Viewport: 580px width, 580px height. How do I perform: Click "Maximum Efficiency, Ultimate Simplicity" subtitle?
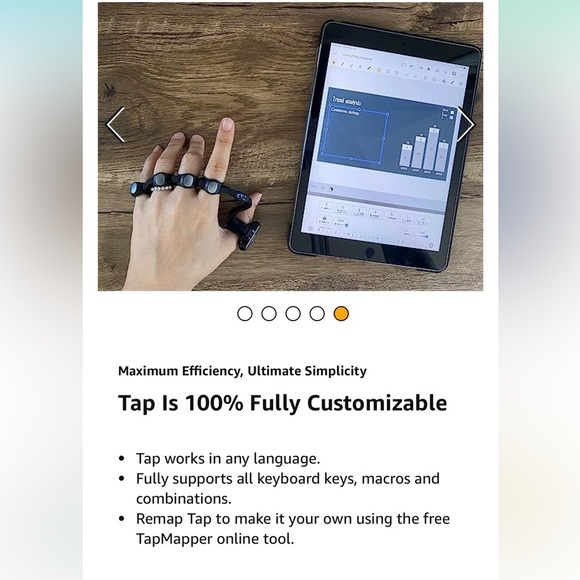(x=242, y=371)
